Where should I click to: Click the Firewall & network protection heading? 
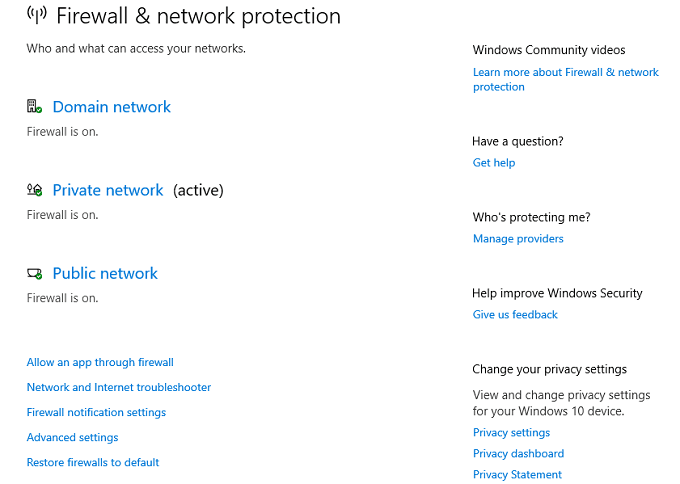198,16
